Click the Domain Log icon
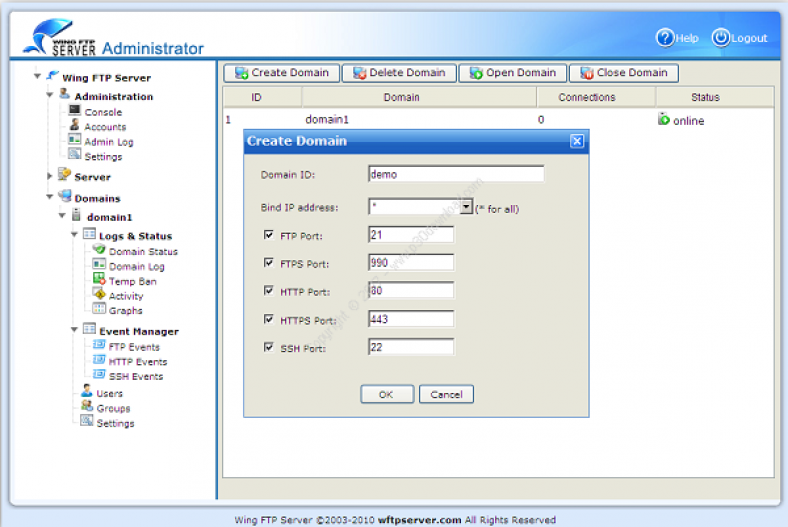 (x=99, y=264)
